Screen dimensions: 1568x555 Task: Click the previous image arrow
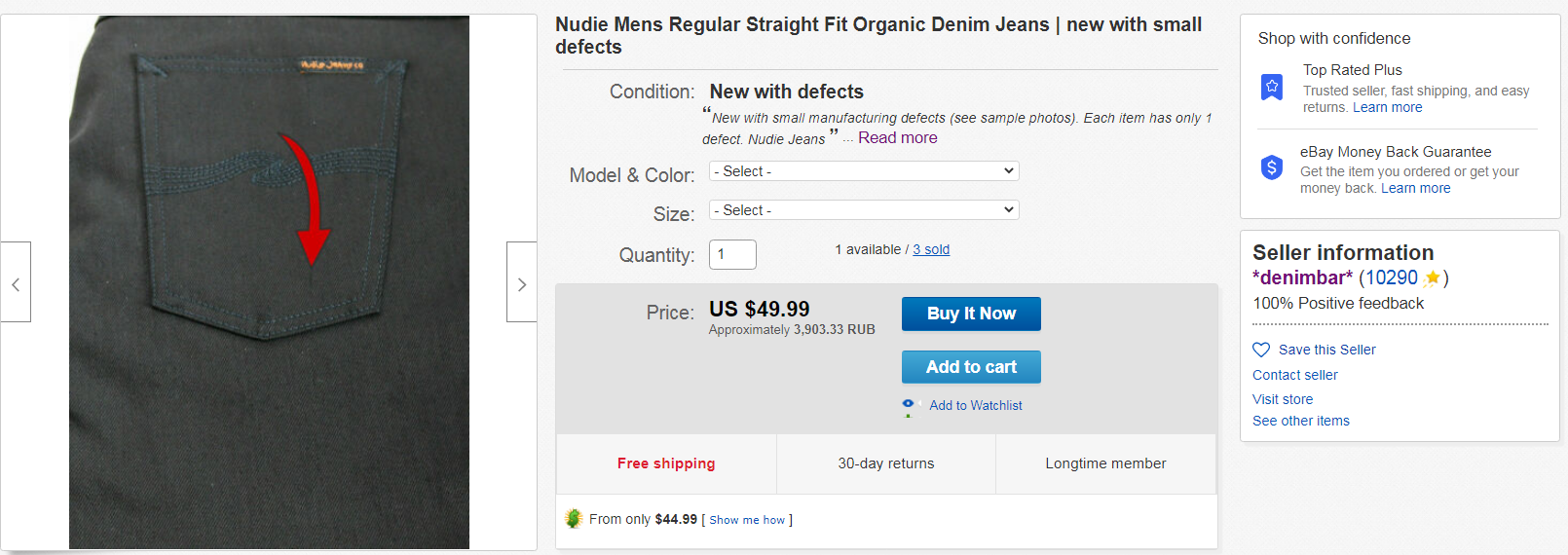click(16, 282)
